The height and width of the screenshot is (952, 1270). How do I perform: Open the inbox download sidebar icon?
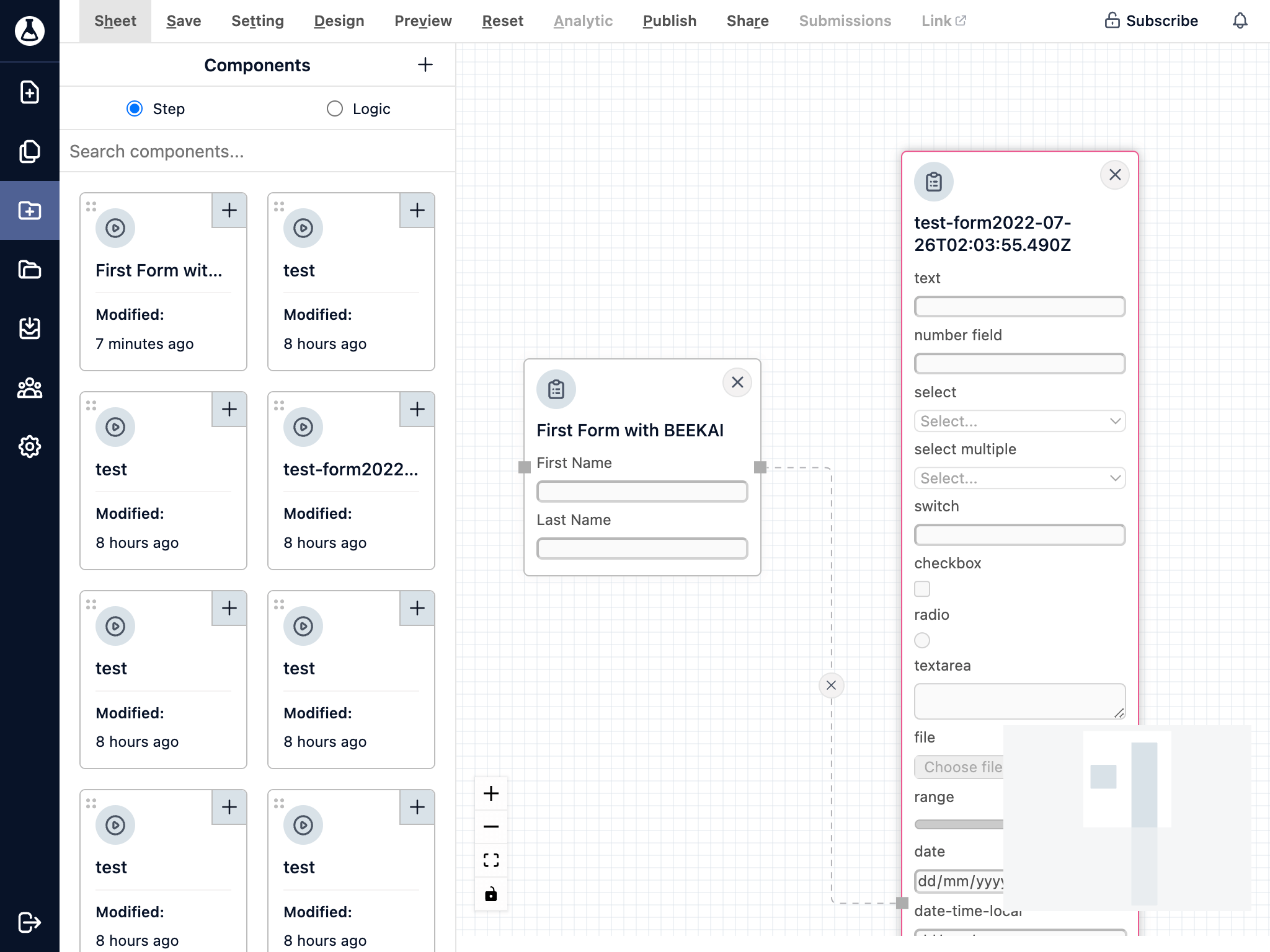click(30, 328)
